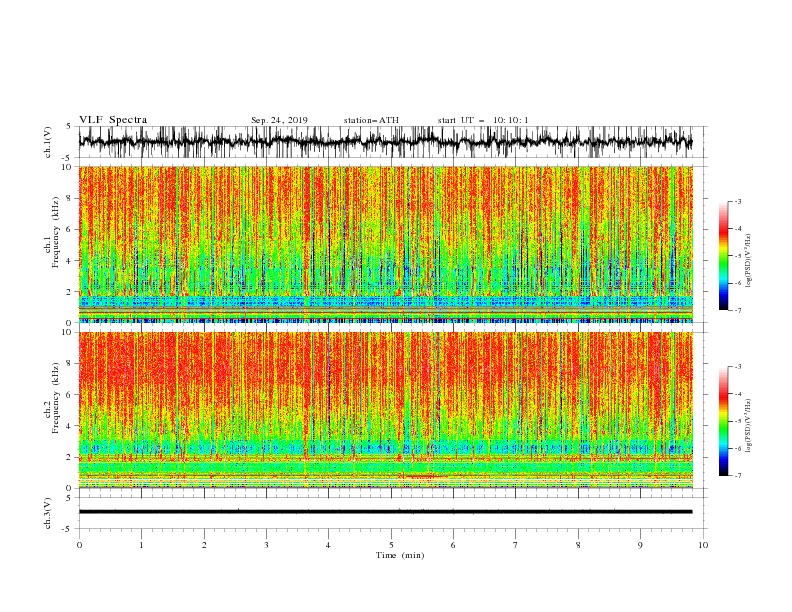Click the "8" kHz tick of ch.2 spectrogram
Image resolution: width=792 pixels, height=612 pixels.
[69, 364]
